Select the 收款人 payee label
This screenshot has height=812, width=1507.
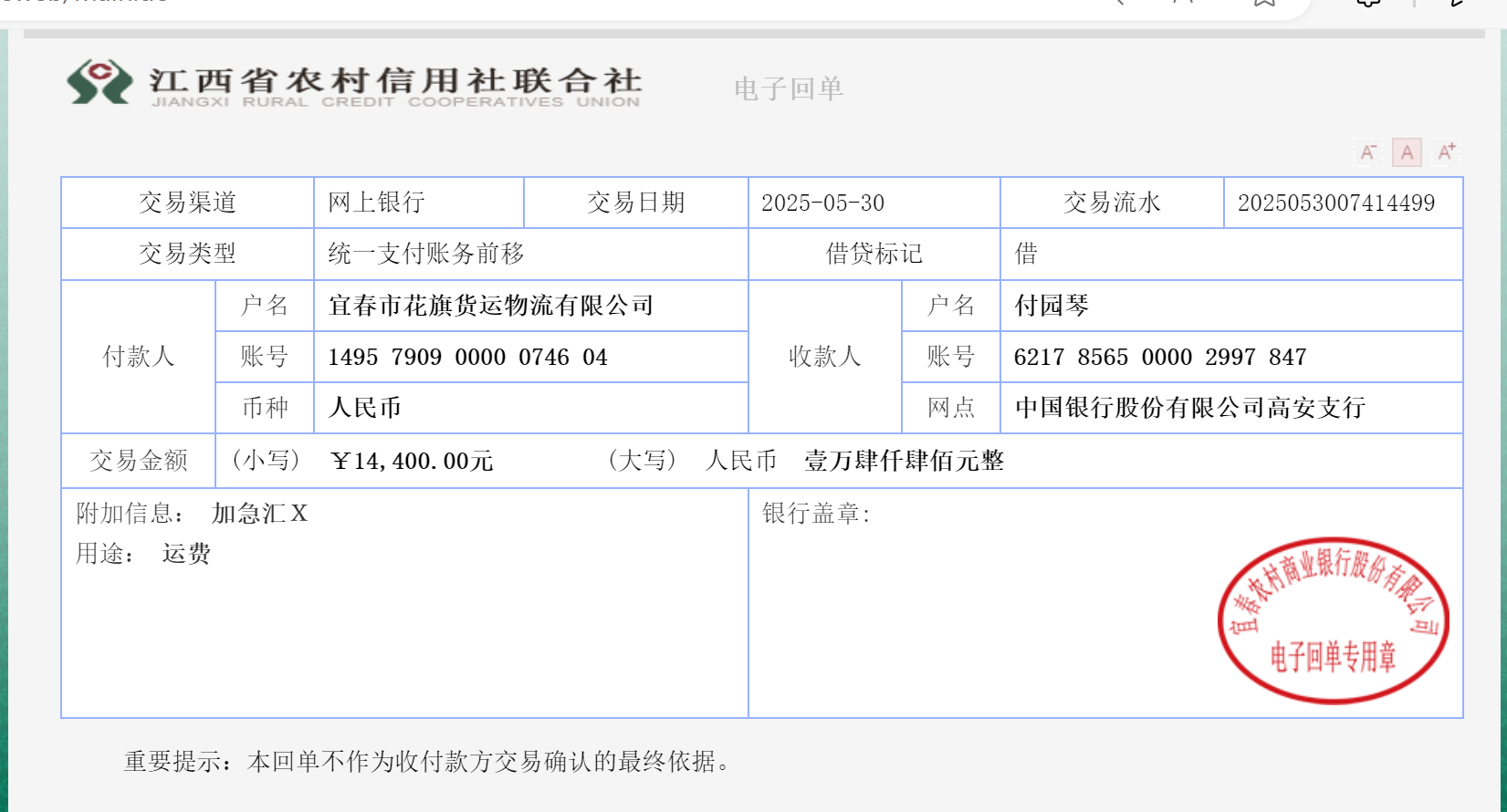825,357
